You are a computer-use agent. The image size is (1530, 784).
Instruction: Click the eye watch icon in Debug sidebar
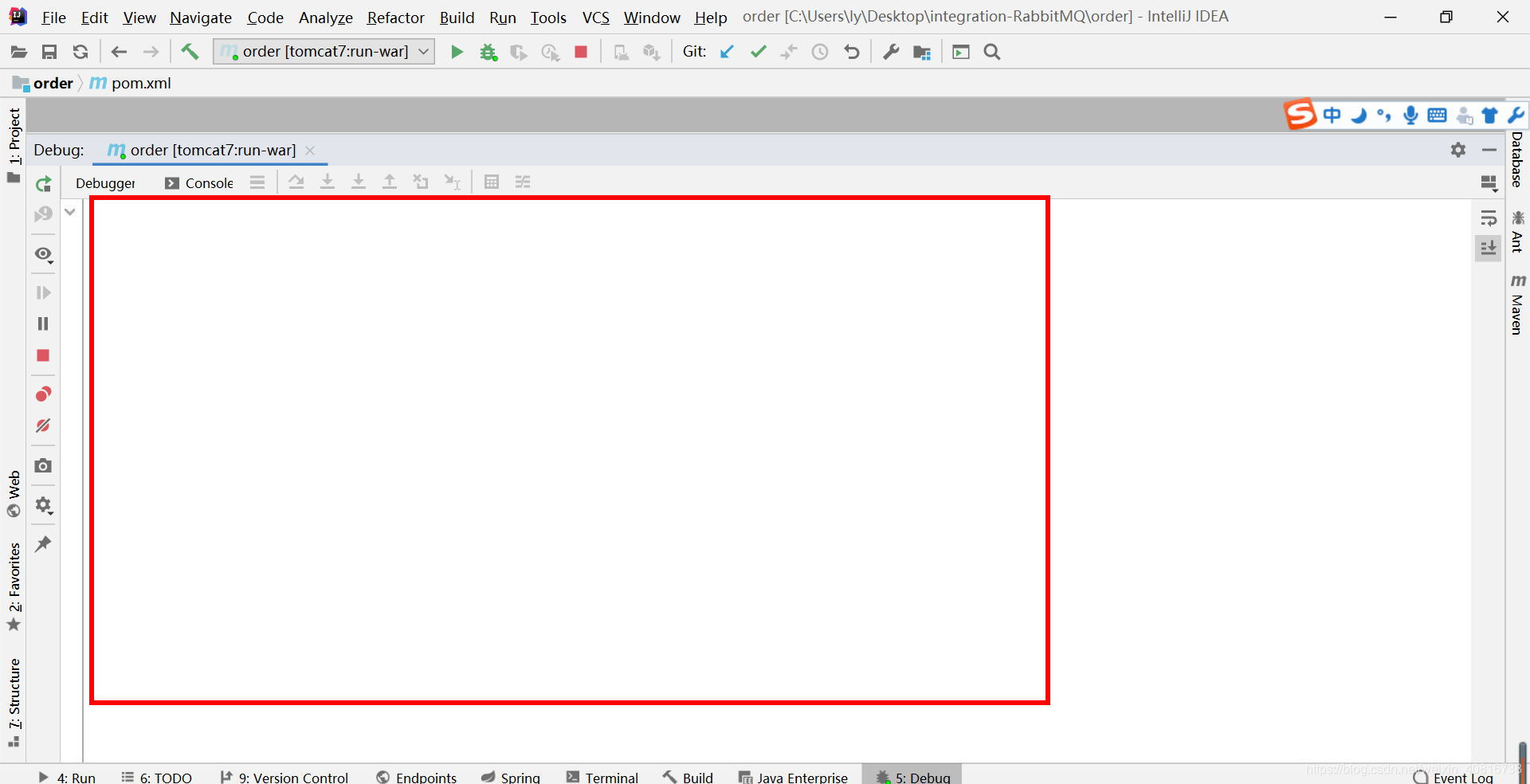44,254
